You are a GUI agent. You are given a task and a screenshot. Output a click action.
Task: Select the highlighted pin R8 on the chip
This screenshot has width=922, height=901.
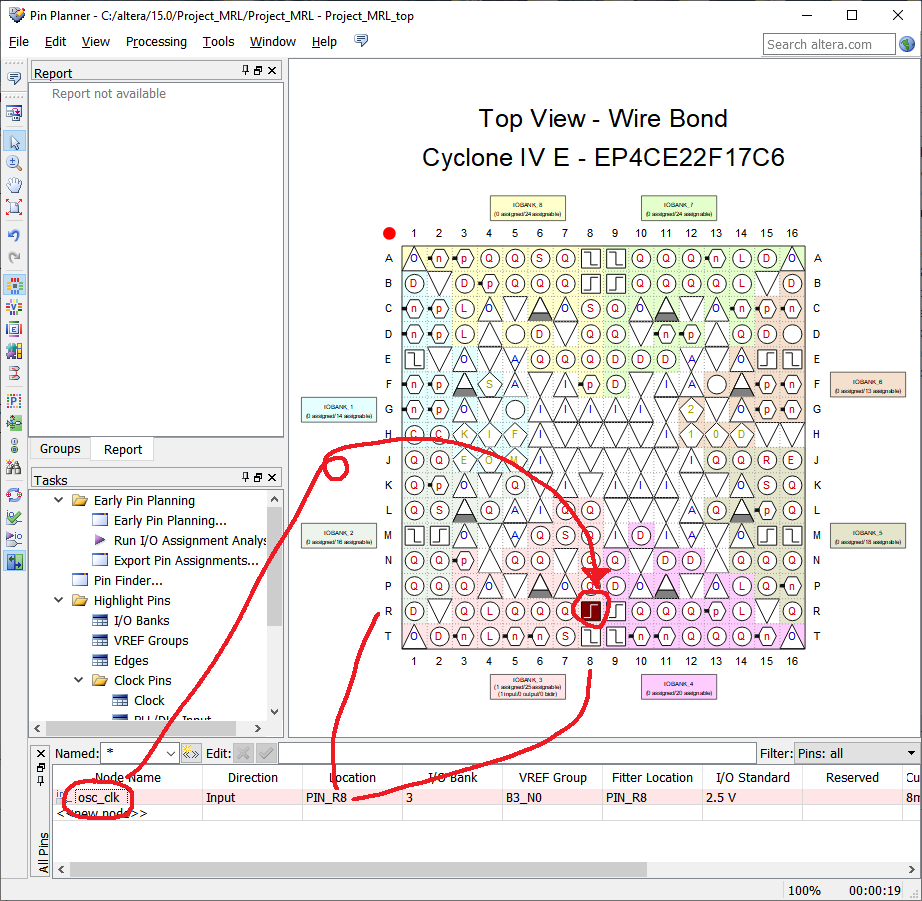[590, 611]
